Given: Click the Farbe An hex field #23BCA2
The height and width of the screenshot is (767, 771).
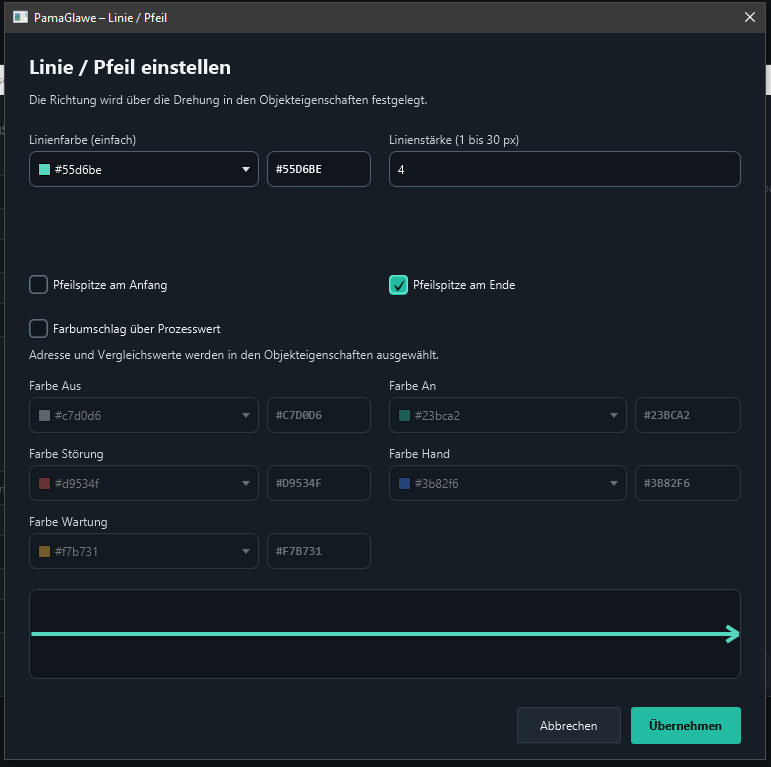Looking at the screenshot, I should (x=687, y=415).
